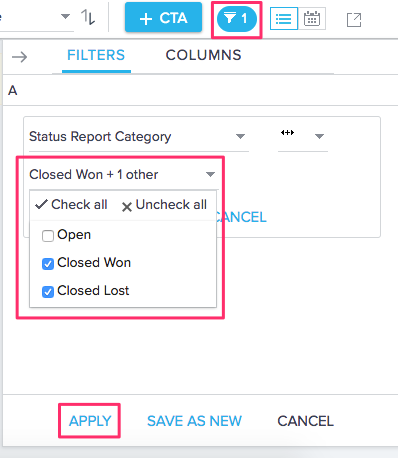Image resolution: width=398 pixels, height=458 pixels.
Task: Switch to the COLUMNS tab
Action: coord(203,55)
